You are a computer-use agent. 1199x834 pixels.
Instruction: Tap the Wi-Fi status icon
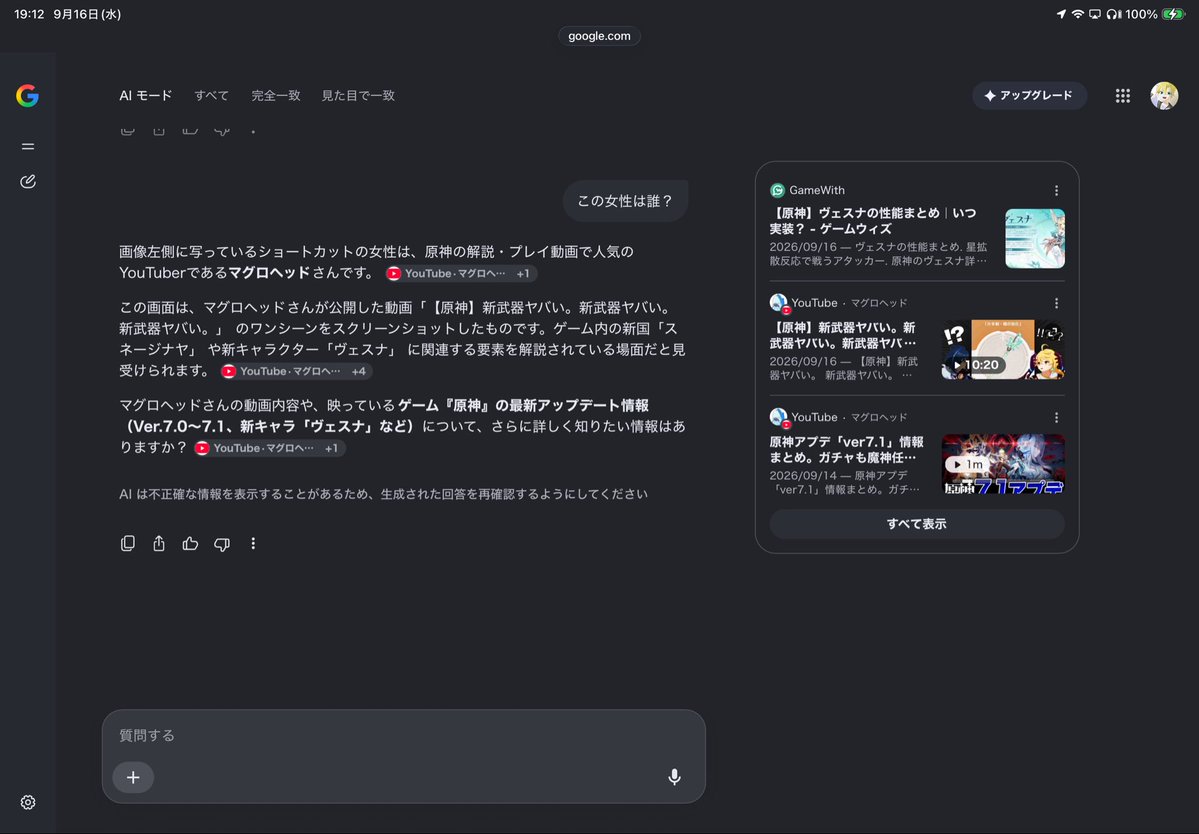pyautogui.click(x=1077, y=14)
